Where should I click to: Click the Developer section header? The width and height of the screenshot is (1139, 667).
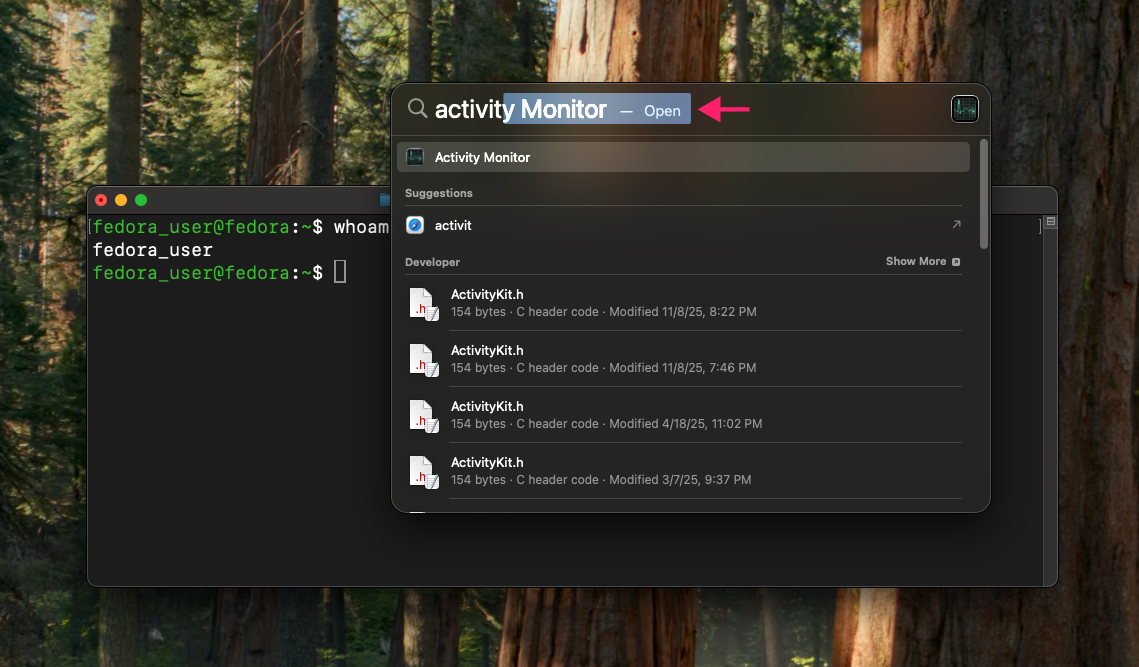[432, 262]
